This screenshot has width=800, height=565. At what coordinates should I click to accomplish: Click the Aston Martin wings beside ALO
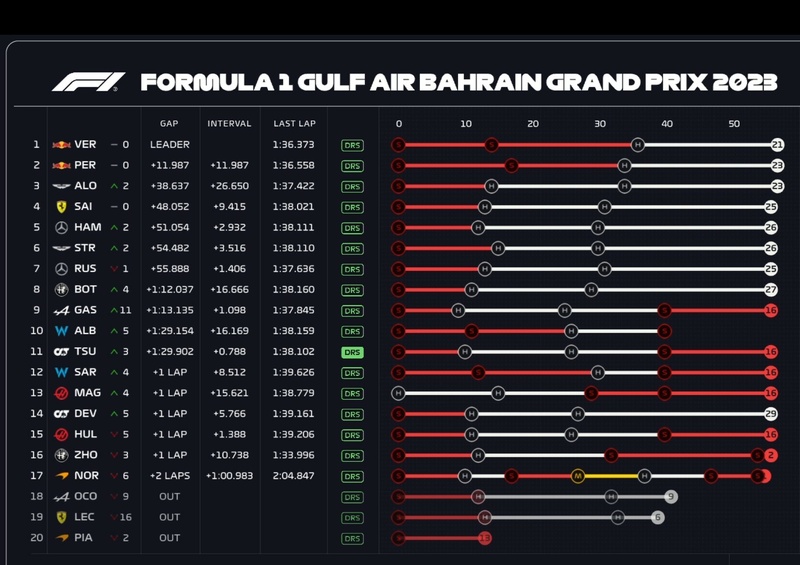coord(62,186)
